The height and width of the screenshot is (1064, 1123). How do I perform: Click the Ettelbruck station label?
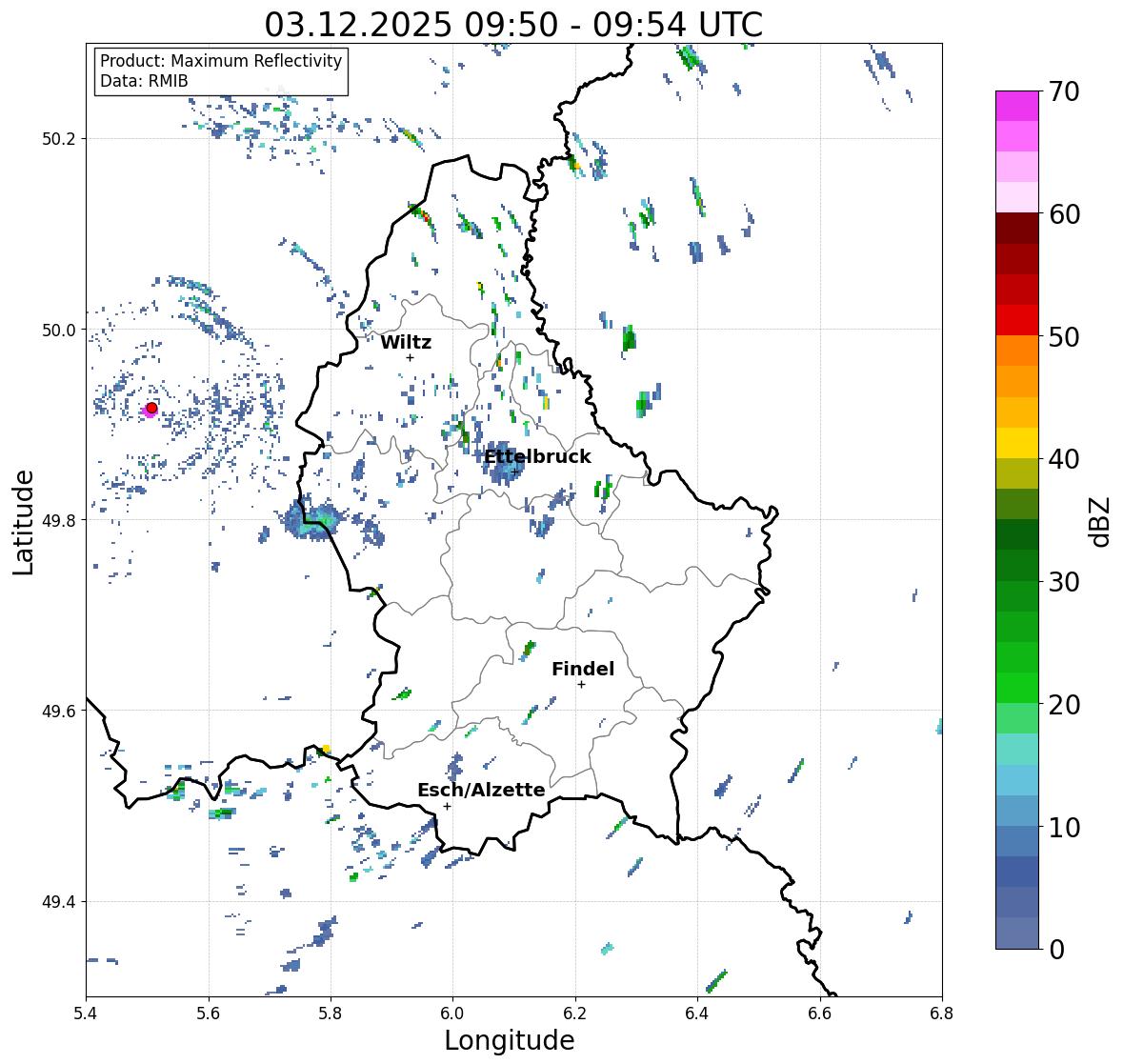[537, 456]
